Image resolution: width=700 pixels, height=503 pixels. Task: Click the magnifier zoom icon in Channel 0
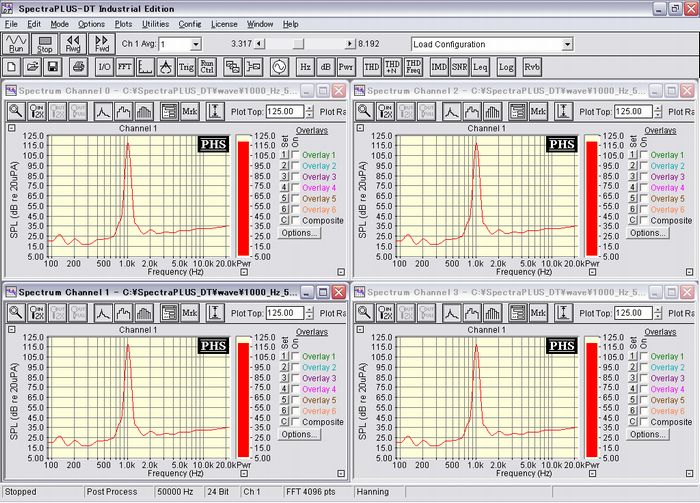click(x=16, y=112)
